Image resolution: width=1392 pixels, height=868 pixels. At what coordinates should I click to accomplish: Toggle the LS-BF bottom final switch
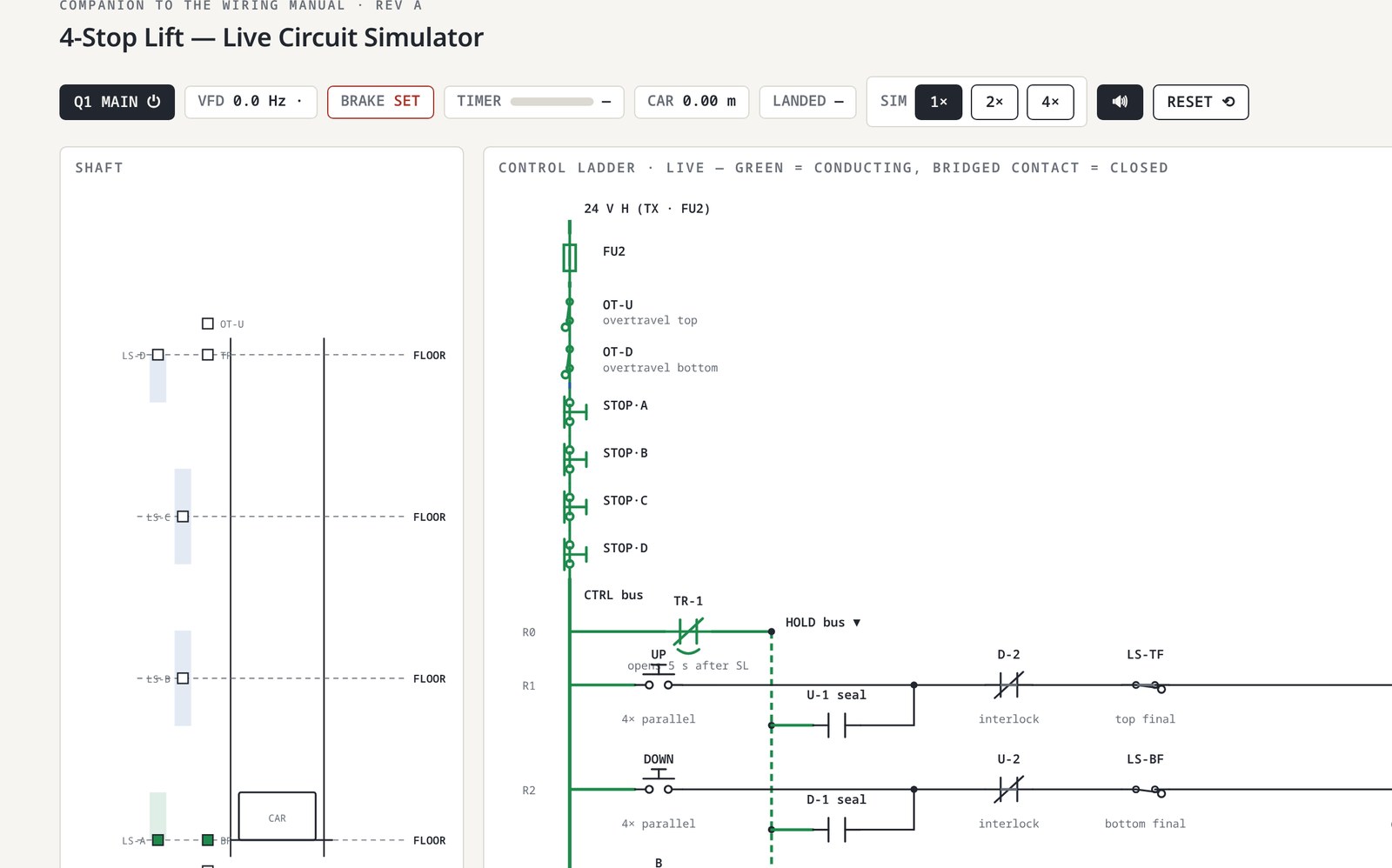point(1148,791)
